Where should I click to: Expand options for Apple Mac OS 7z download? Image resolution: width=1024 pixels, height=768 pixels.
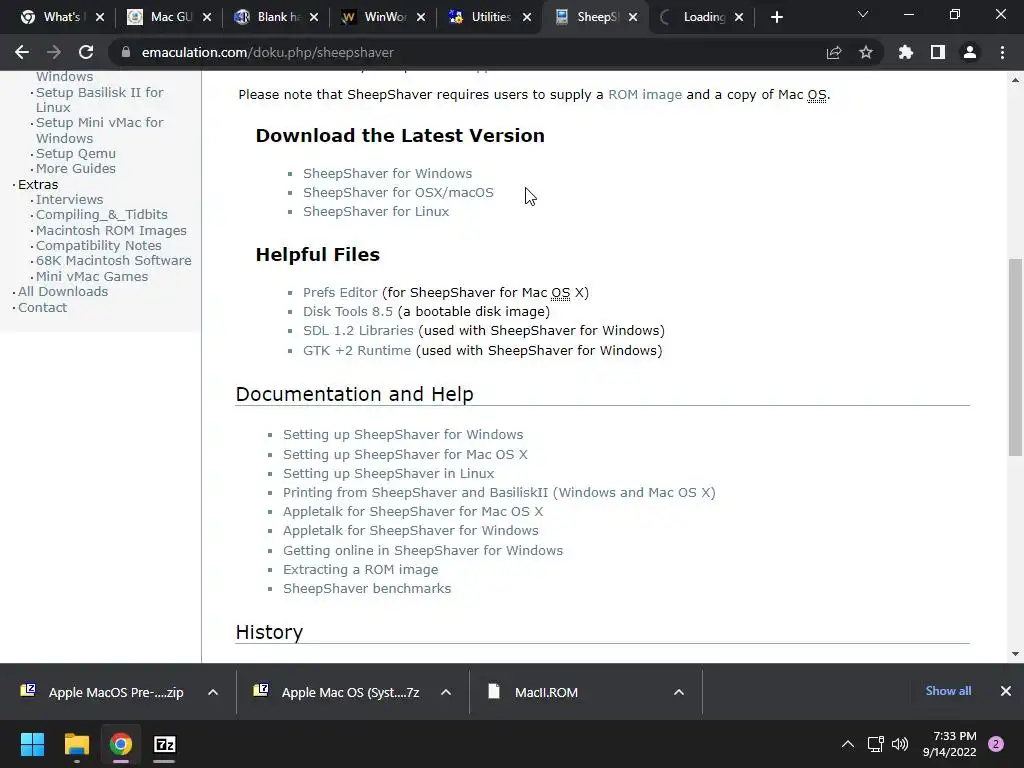point(446,692)
